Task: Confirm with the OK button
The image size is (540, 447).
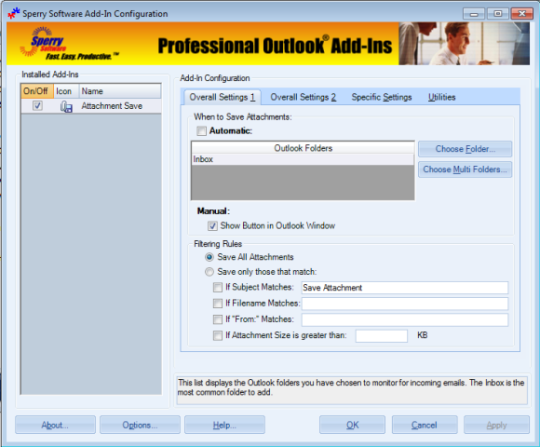Action: 352,425
